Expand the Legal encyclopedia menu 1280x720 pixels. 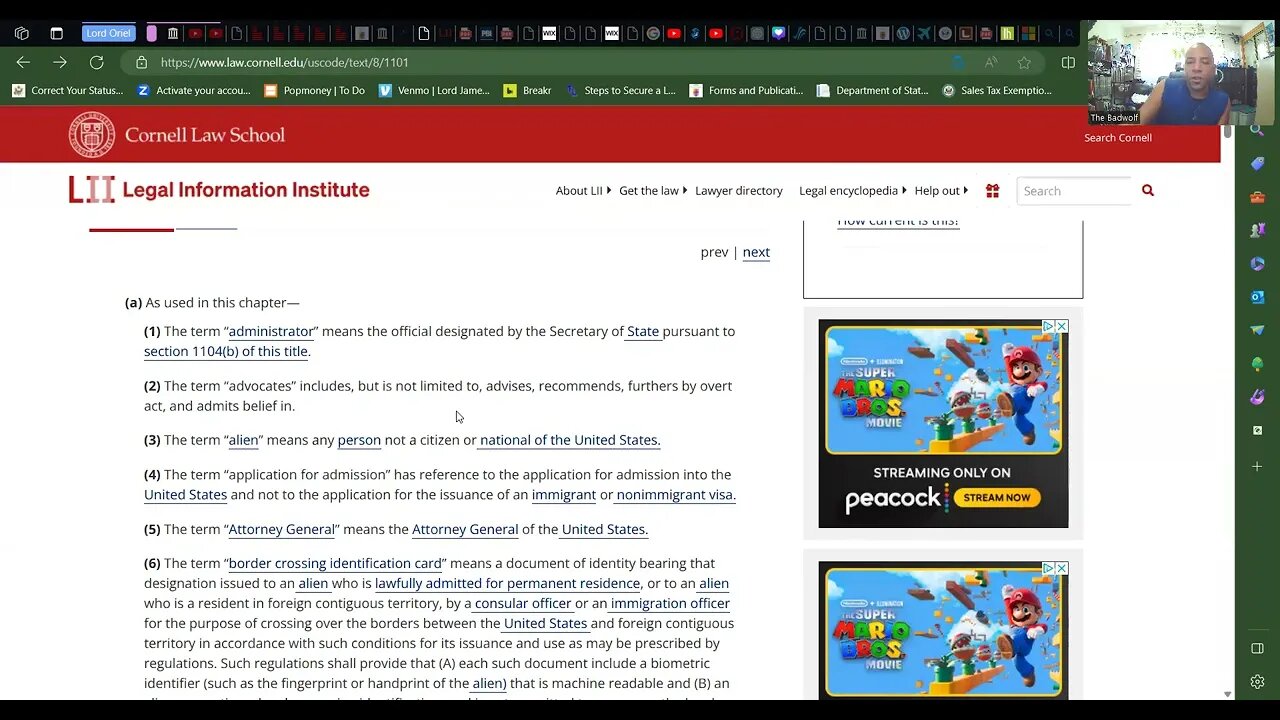(852, 190)
